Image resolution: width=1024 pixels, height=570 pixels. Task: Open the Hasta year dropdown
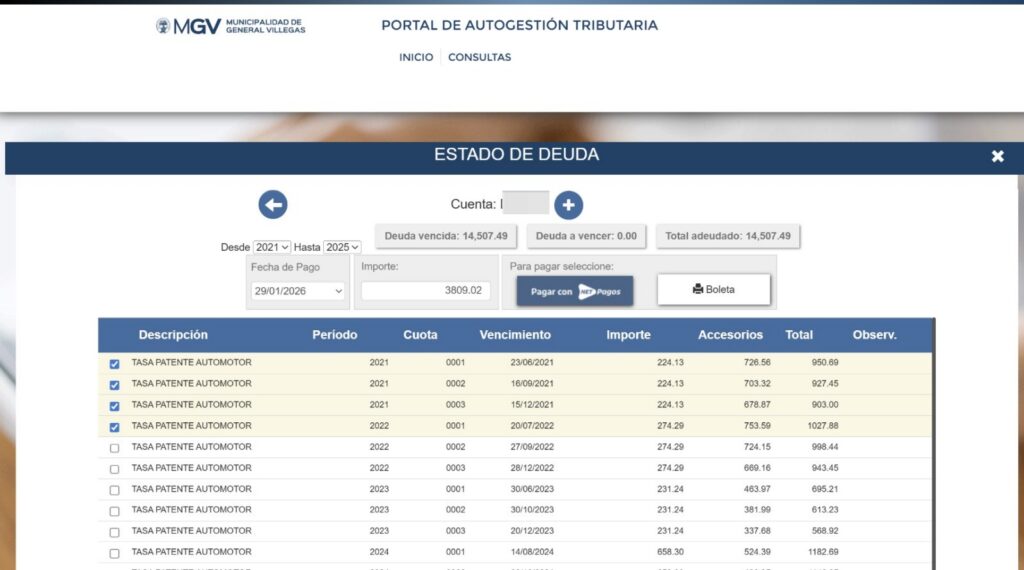[342, 247]
